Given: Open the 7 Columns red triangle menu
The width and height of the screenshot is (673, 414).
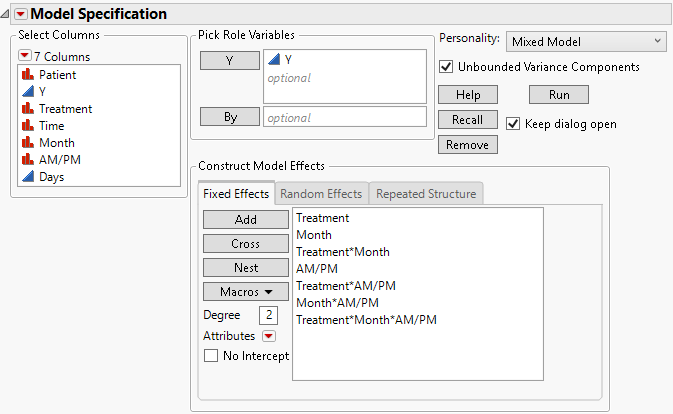Looking at the screenshot, I should pyautogui.click(x=25, y=56).
